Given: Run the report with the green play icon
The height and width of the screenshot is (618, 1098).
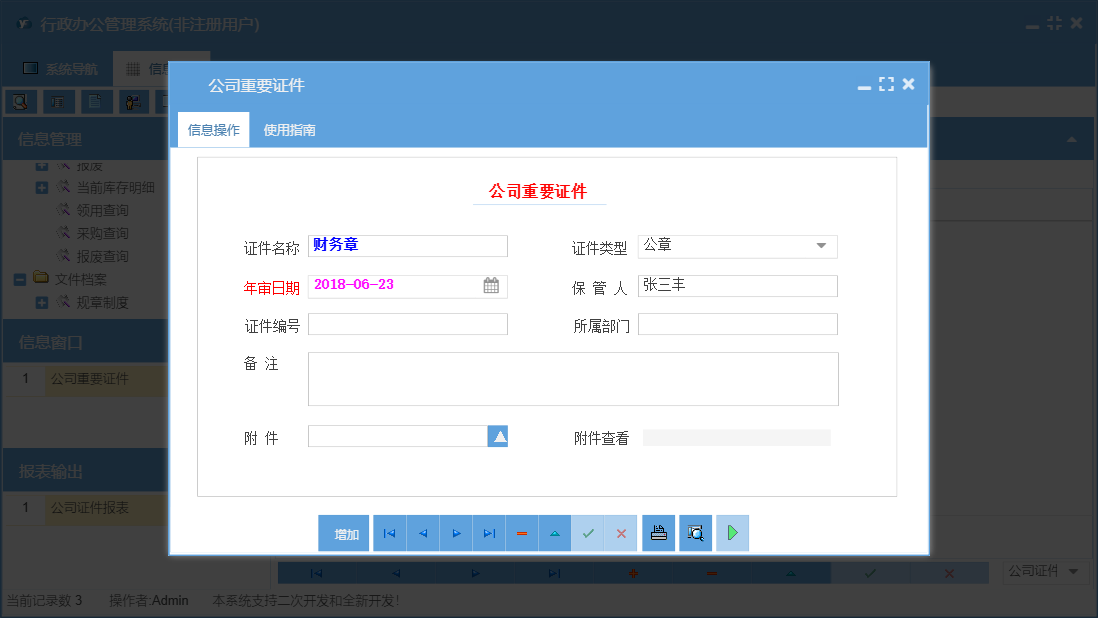Looking at the screenshot, I should (731, 533).
